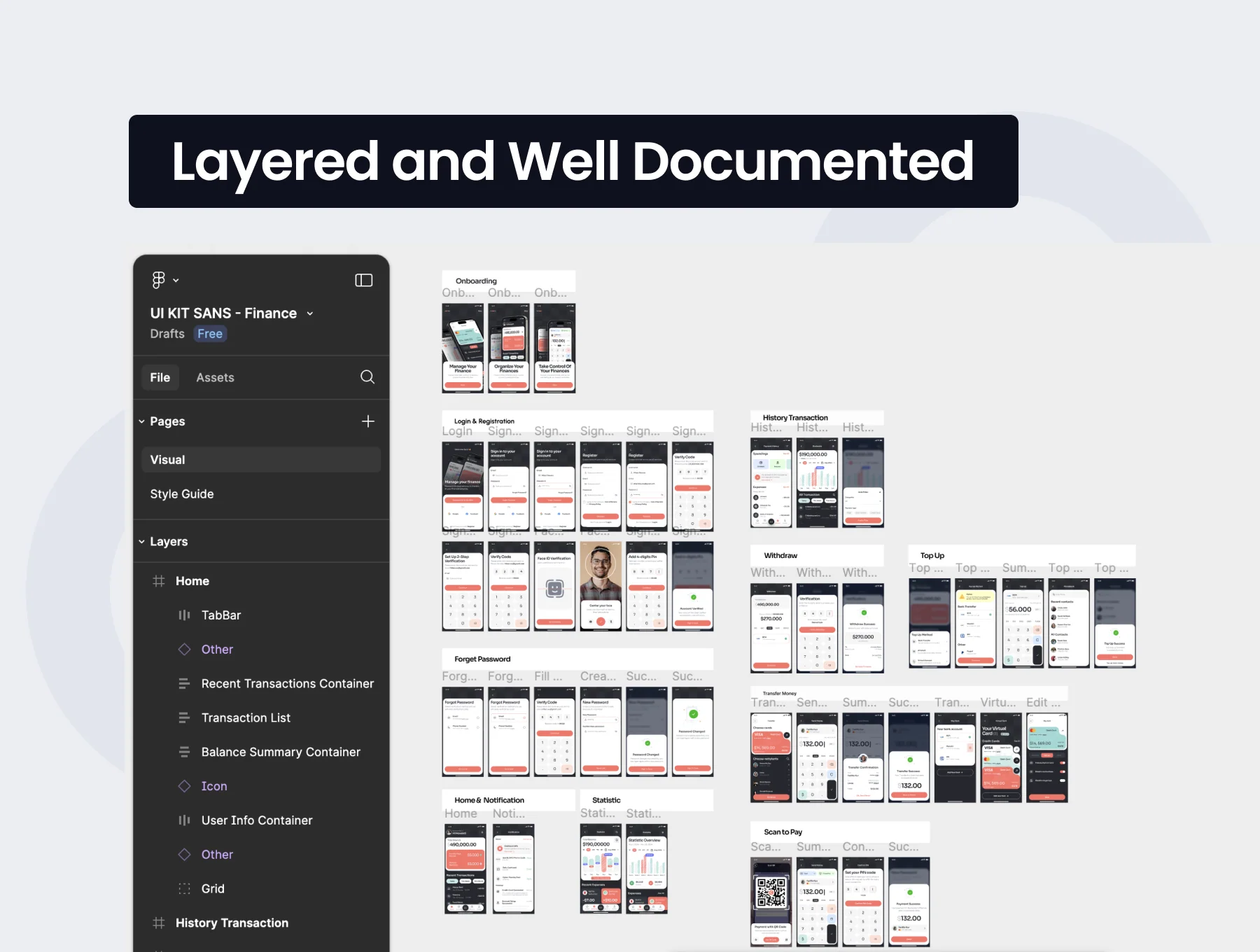
Task: Select the Set your PIN code screen thumbnail
Action: coord(863,902)
